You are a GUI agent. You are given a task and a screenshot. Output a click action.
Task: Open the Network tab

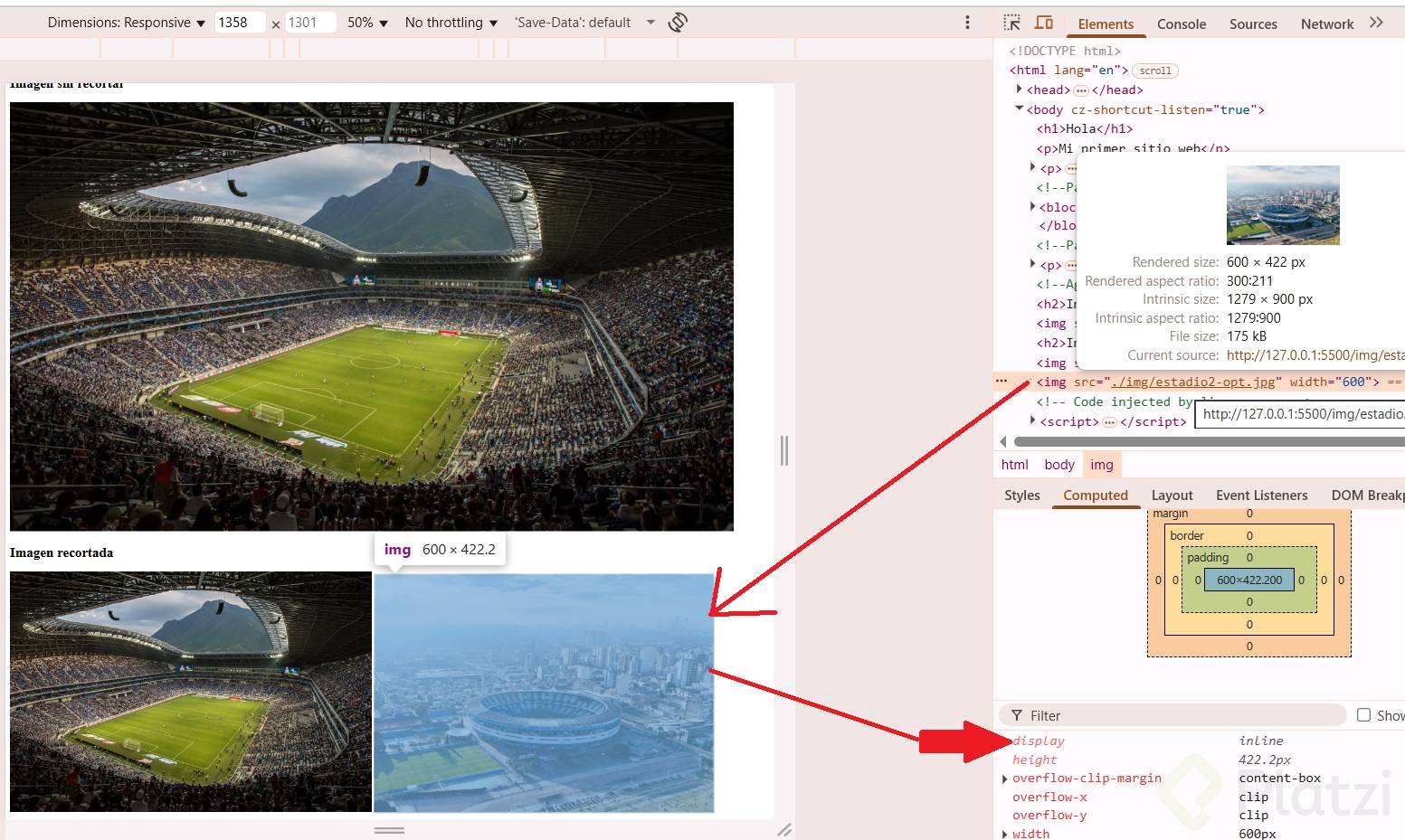tap(1327, 24)
